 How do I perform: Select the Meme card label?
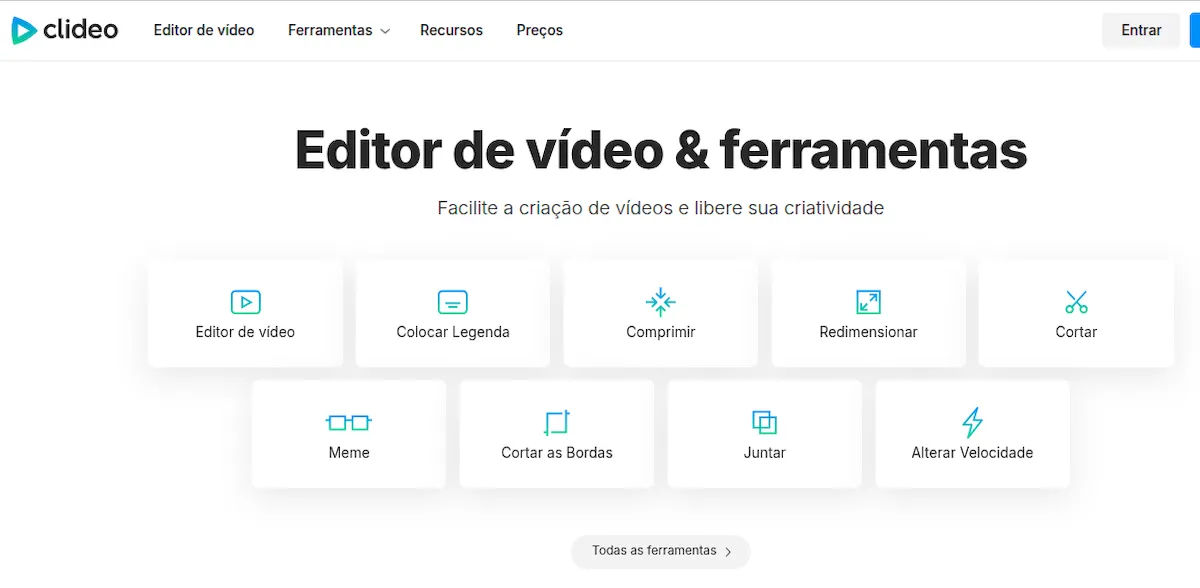click(349, 452)
